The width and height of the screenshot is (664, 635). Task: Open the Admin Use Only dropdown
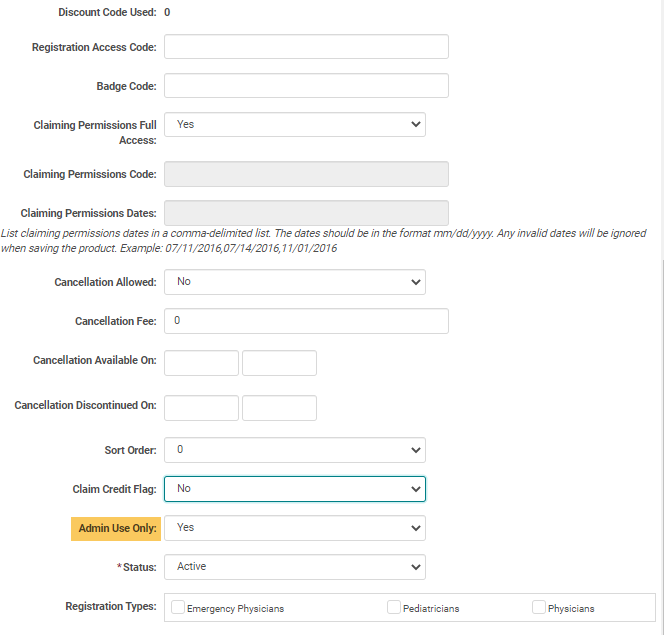pyautogui.click(x=295, y=527)
